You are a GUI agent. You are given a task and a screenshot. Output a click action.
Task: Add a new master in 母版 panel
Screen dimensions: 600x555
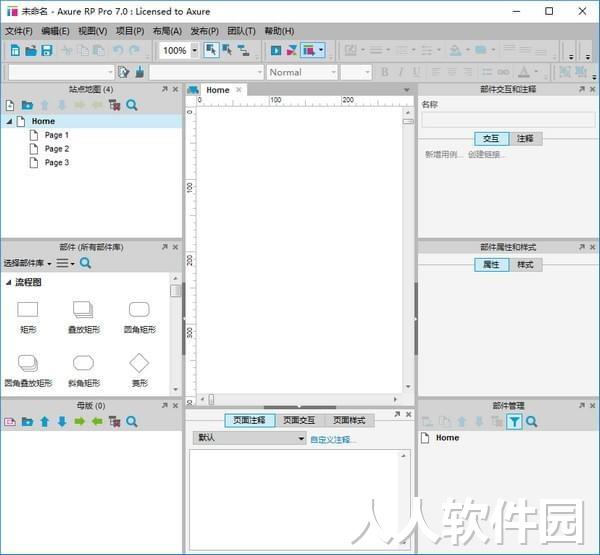click(10, 422)
